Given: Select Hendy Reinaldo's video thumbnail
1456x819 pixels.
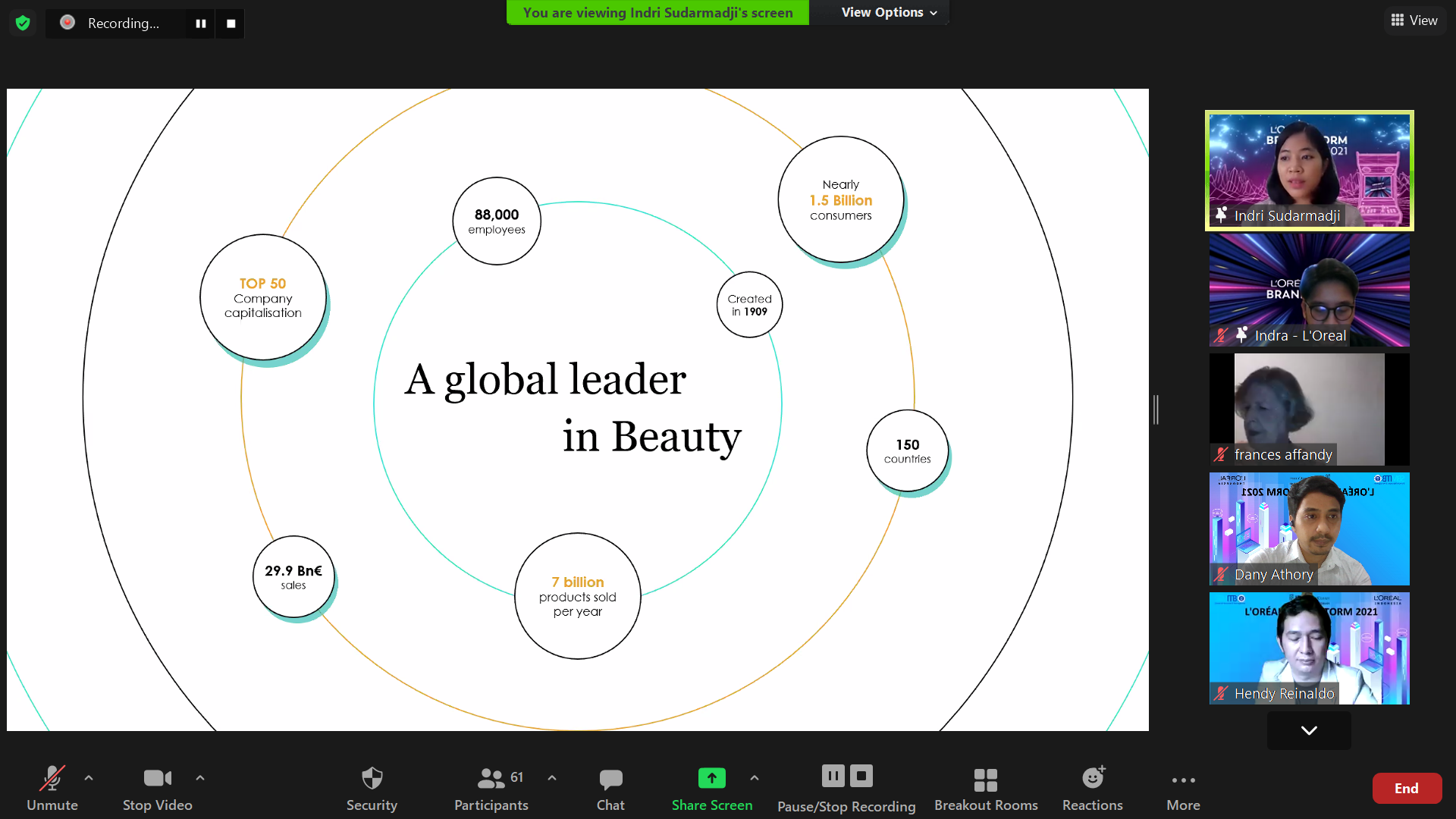Looking at the screenshot, I should (x=1310, y=648).
